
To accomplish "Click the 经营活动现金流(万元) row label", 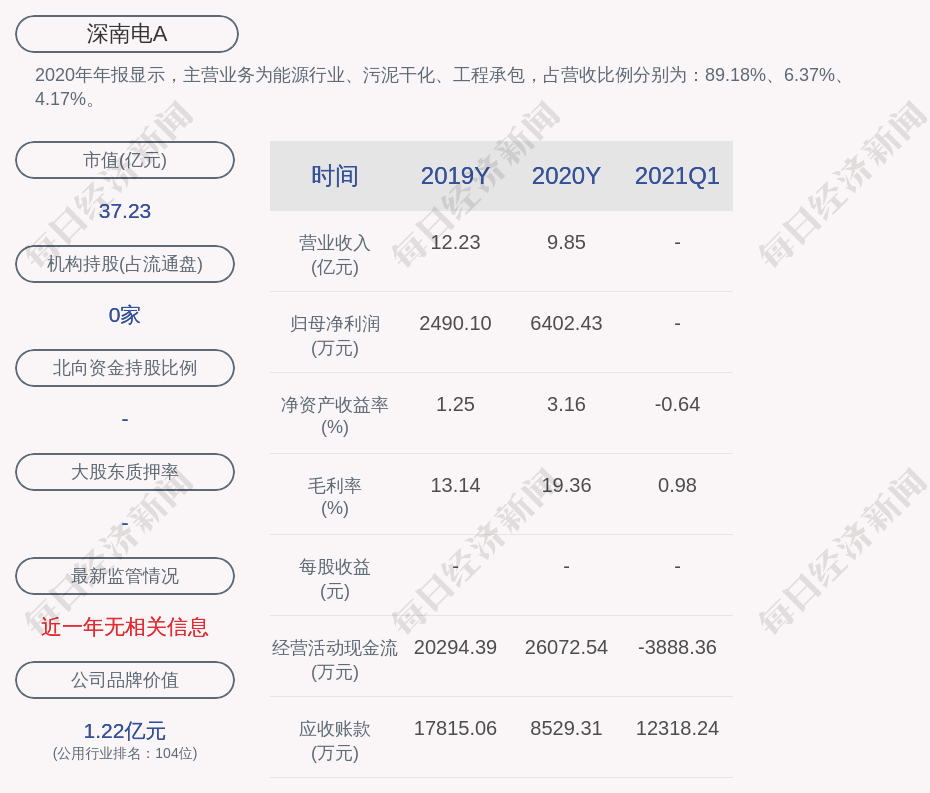I will [335, 660].
